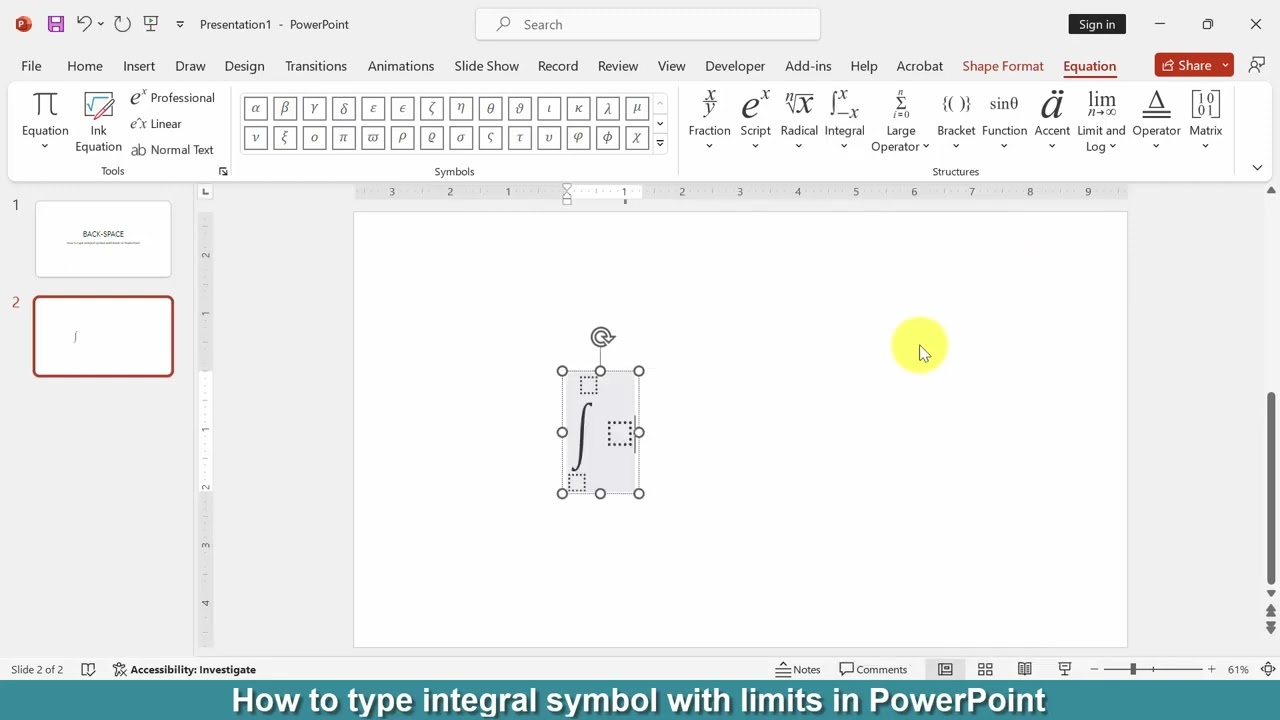Open the Large Operator dropdown
Viewport: 1280px width, 720px height.
[x=900, y=120]
